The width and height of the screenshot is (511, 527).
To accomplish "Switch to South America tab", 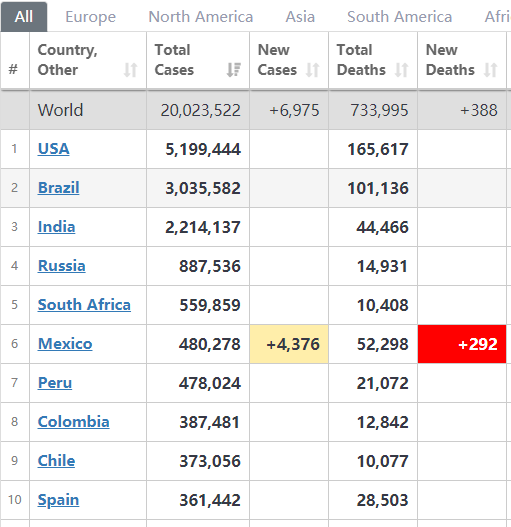I will (x=399, y=16).
